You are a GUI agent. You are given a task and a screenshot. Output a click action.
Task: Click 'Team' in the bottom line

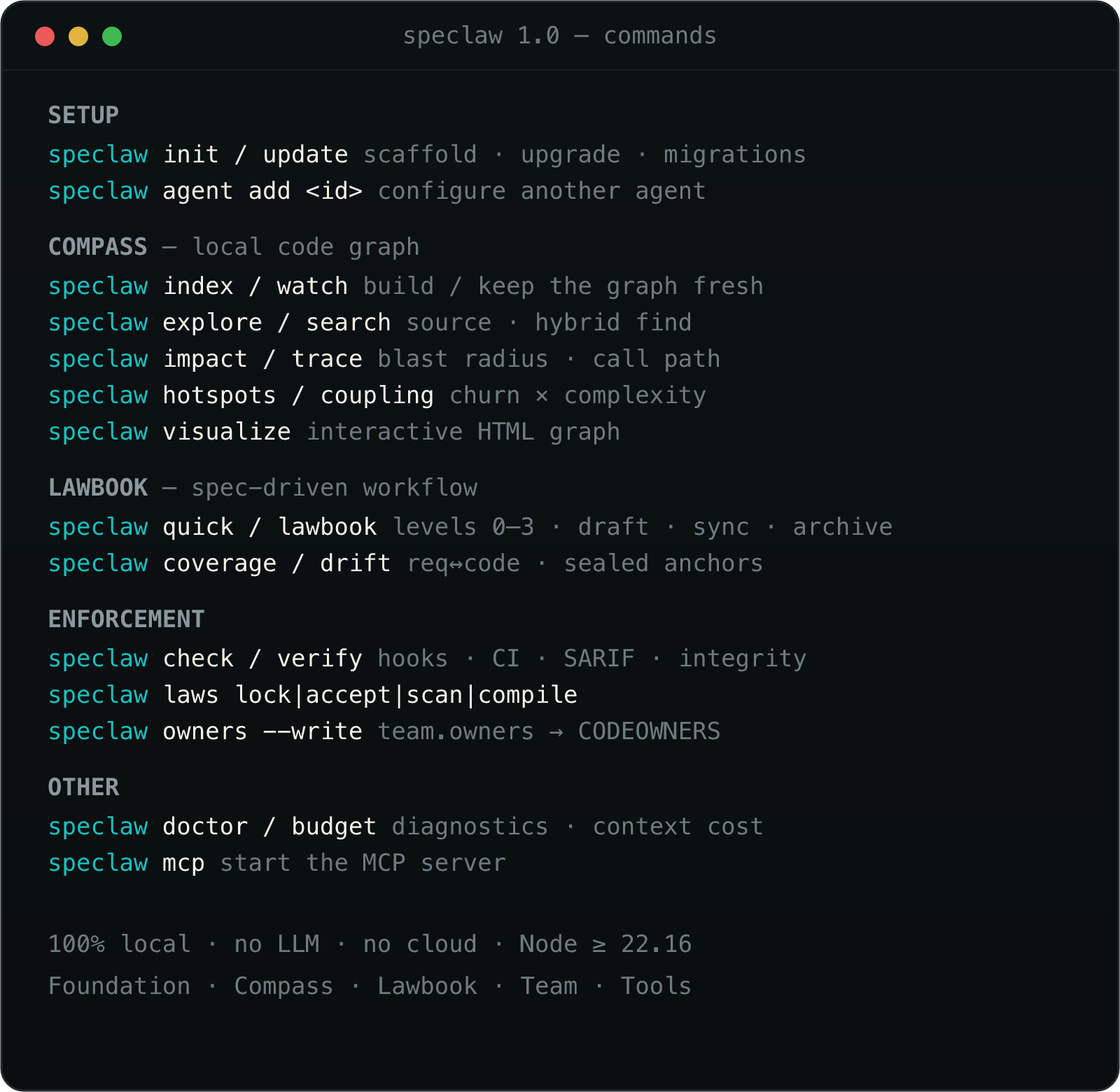(549, 986)
